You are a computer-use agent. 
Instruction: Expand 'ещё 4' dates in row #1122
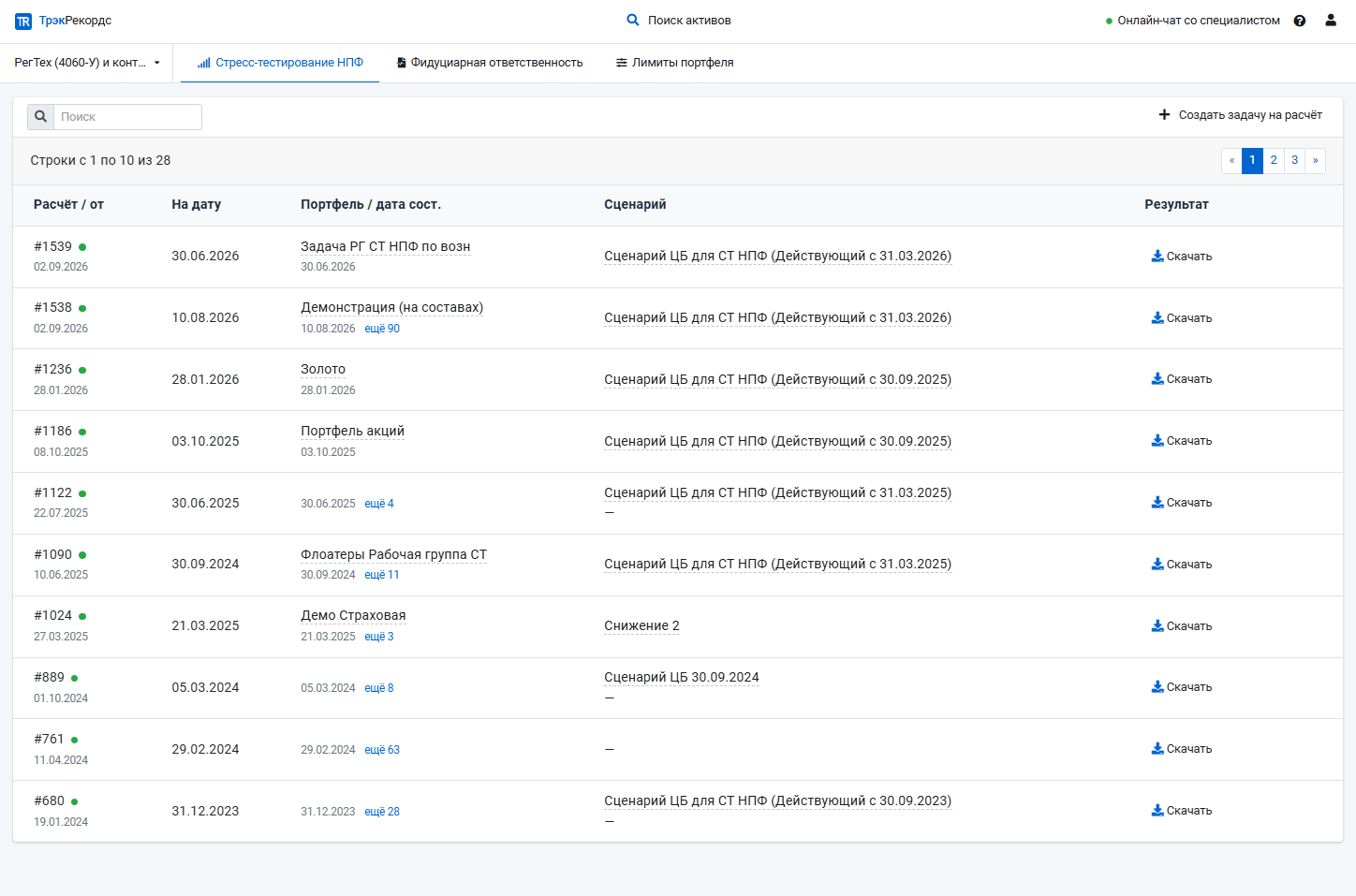tap(379, 504)
